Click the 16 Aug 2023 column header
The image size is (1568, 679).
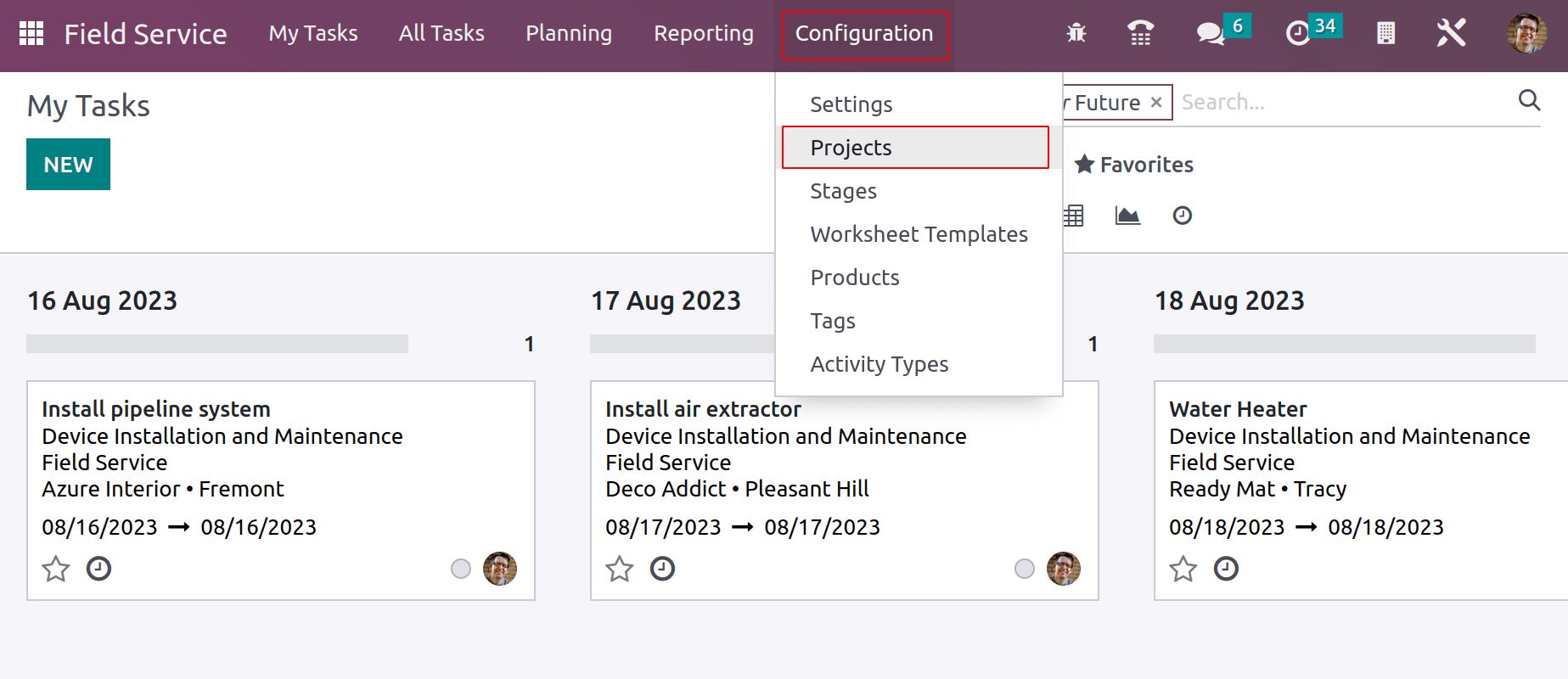pyautogui.click(x=103, y=300)
